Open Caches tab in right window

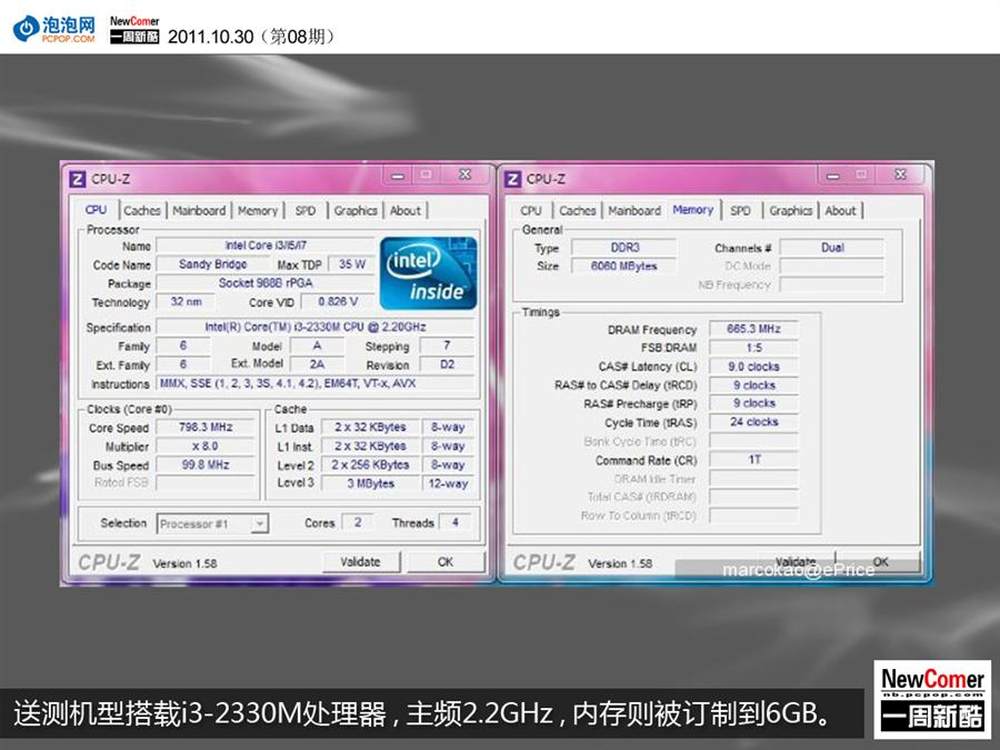click(x=578, y=210)
